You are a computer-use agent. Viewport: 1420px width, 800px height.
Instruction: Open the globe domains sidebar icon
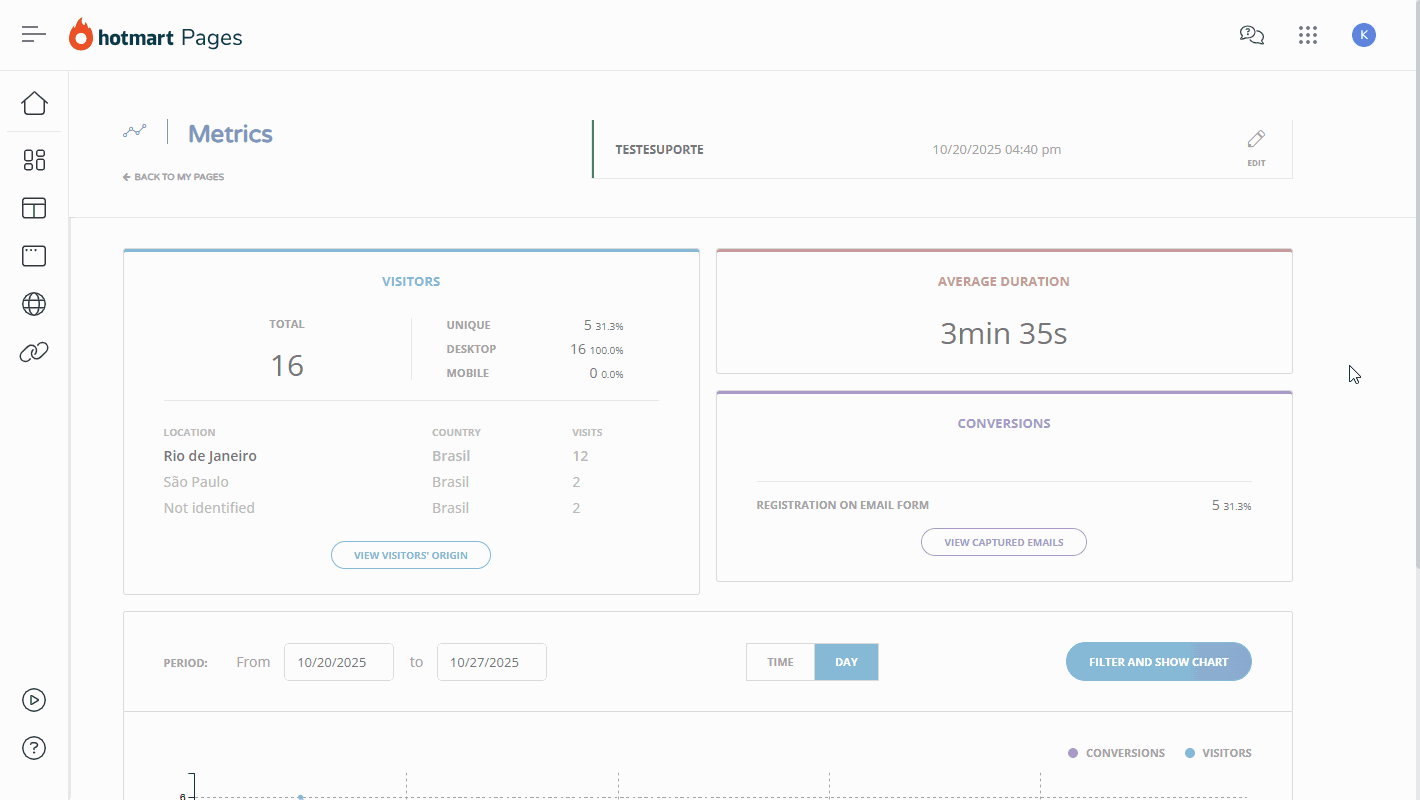34,304
